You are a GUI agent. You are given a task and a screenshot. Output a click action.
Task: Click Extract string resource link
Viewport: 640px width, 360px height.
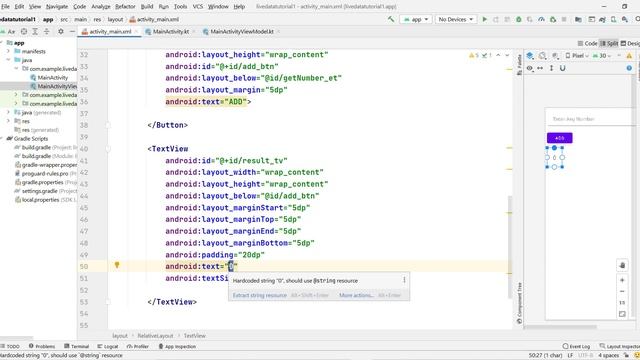(260, 295)
